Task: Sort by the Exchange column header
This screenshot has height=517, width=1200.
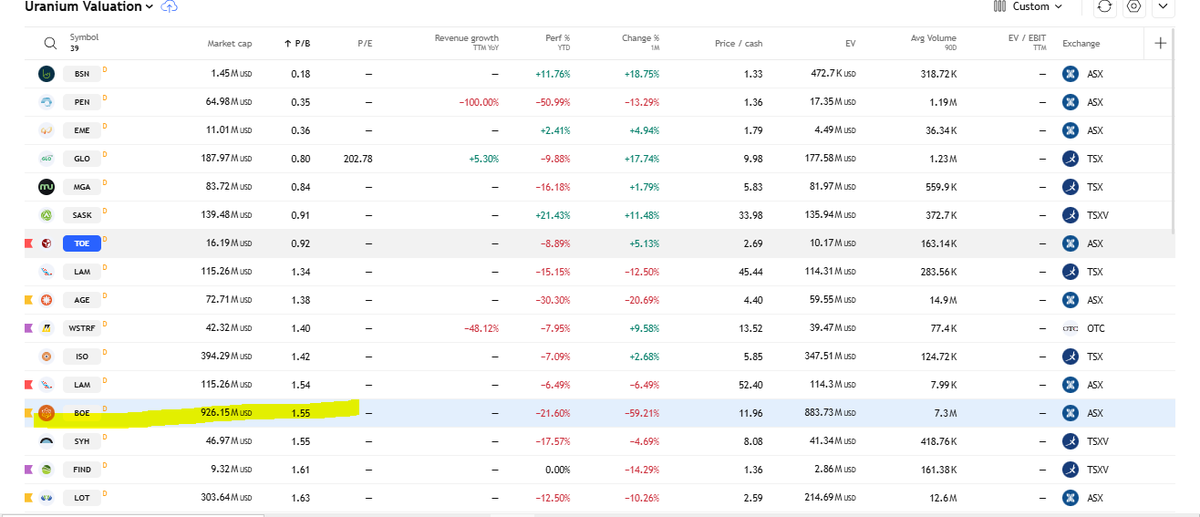Action: (x=1080, y=44)
